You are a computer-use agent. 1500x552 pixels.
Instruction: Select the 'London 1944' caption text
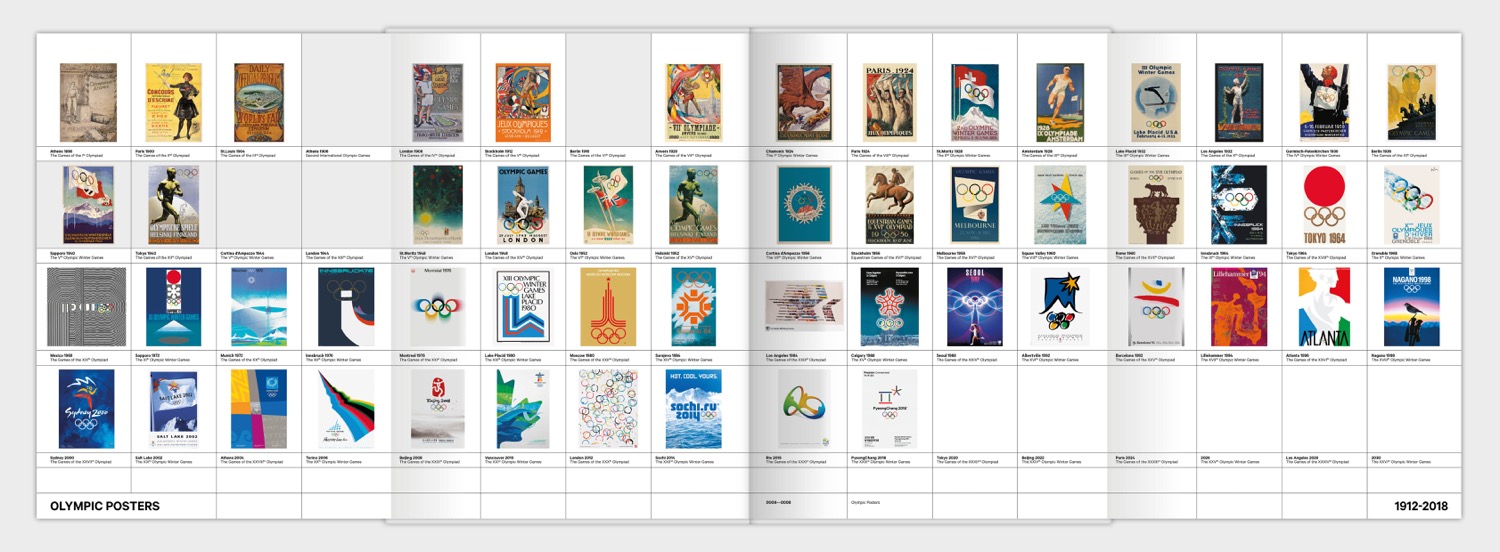point(318,253)
